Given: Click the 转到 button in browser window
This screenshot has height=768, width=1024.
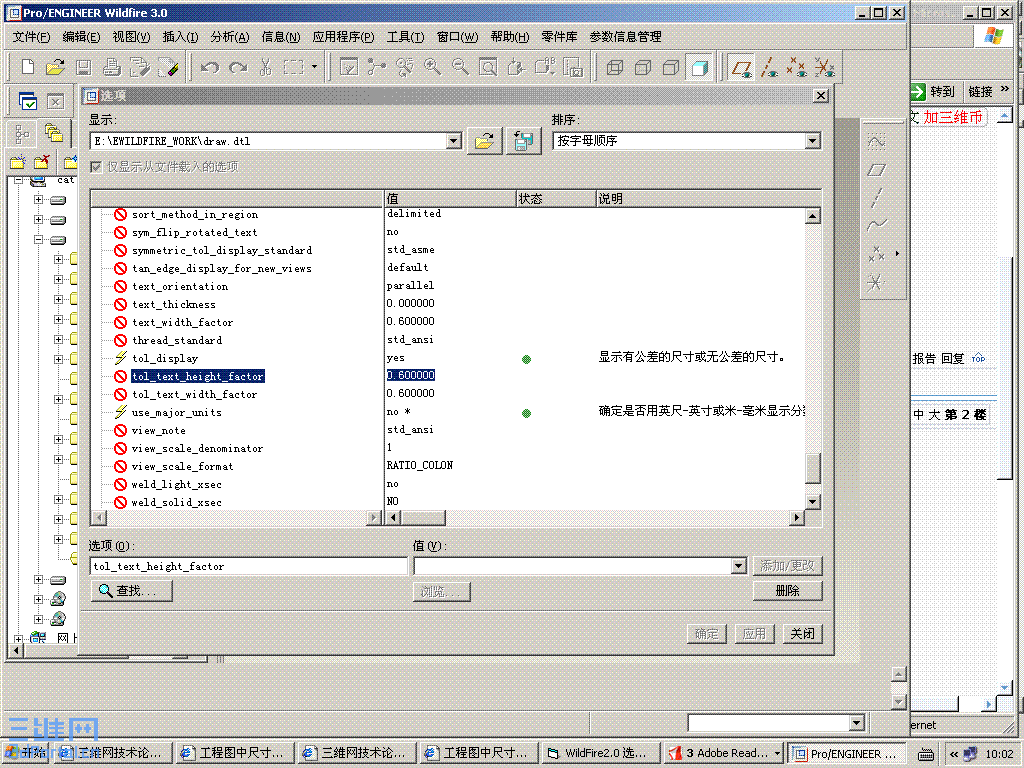Looking at the screenshot, I should pos(935,91).
